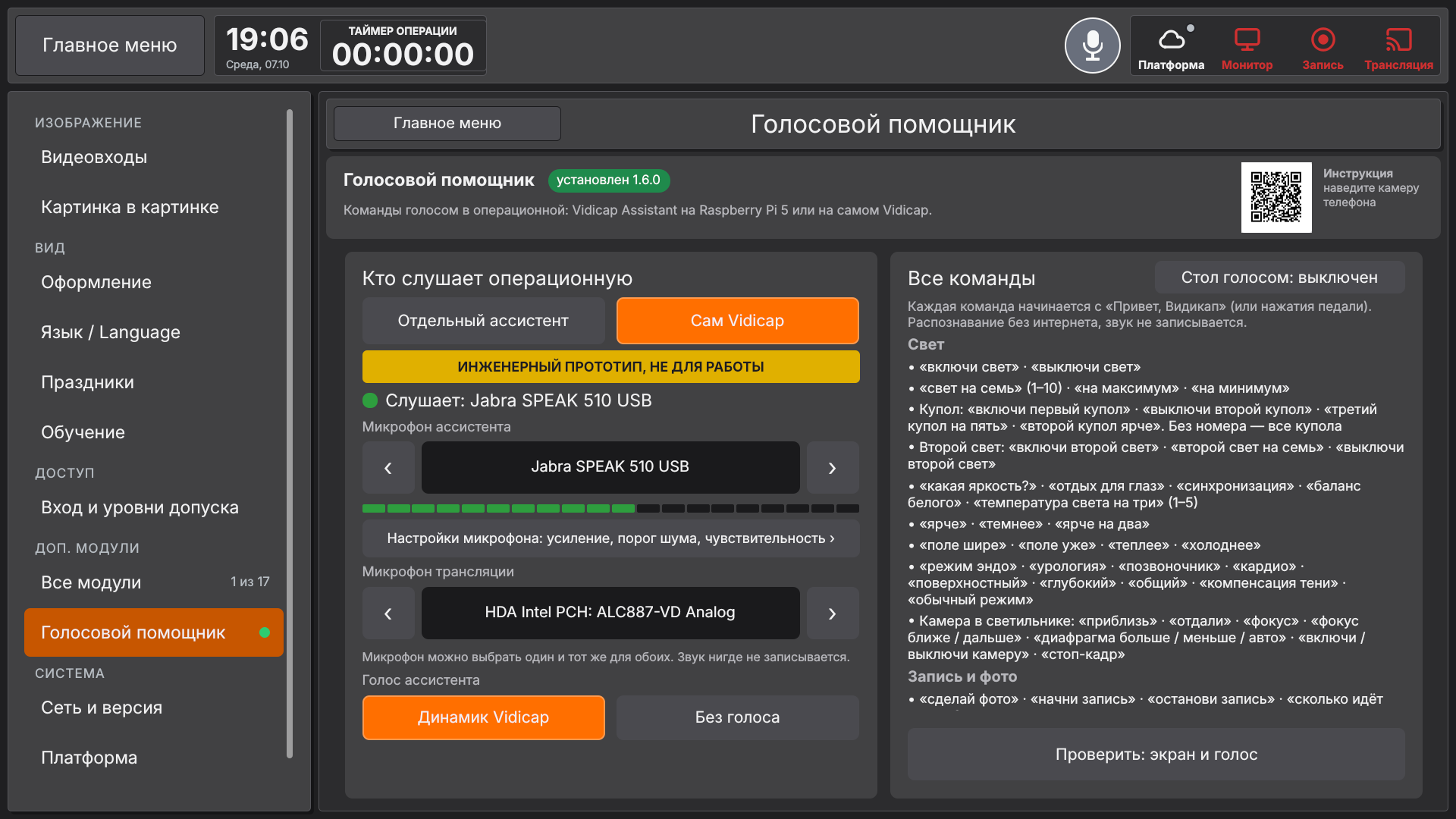Open Праздники in the sidebar
The image size is (1456, 819).
pyautogui.click(x=154, y=382)
